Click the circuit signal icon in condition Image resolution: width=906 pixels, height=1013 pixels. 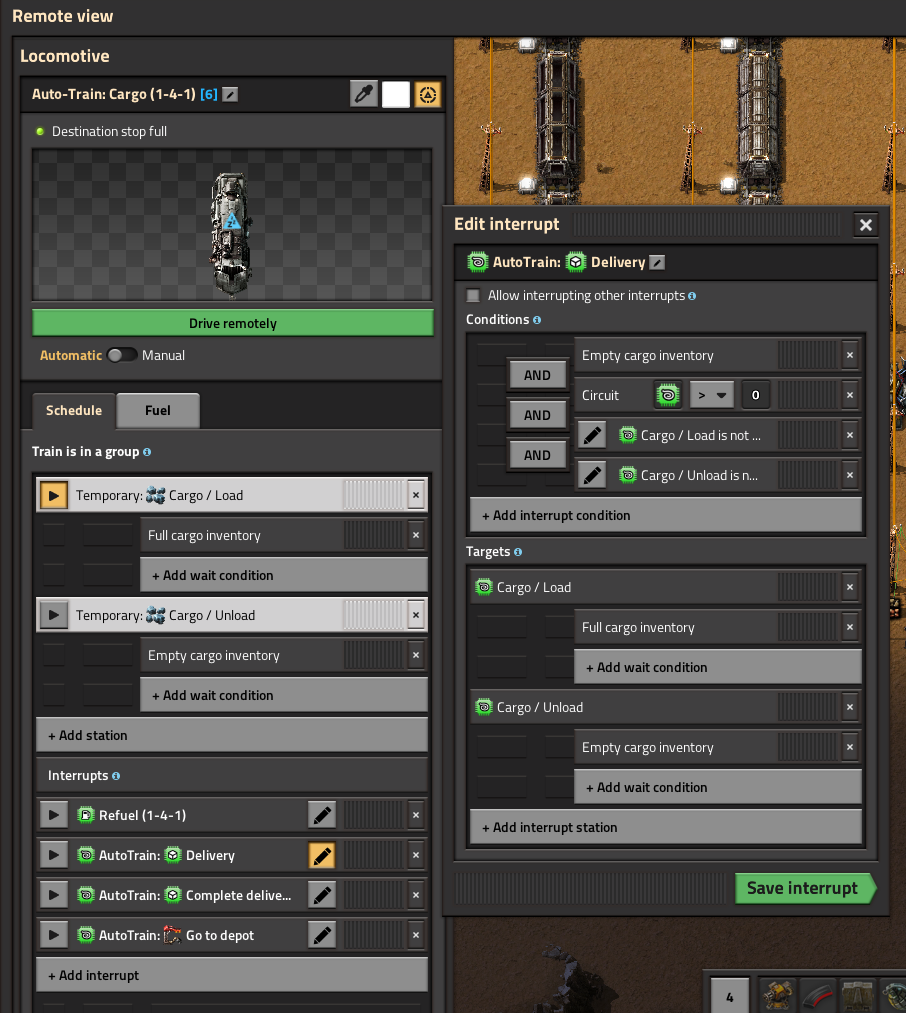(x=668, y=395)
